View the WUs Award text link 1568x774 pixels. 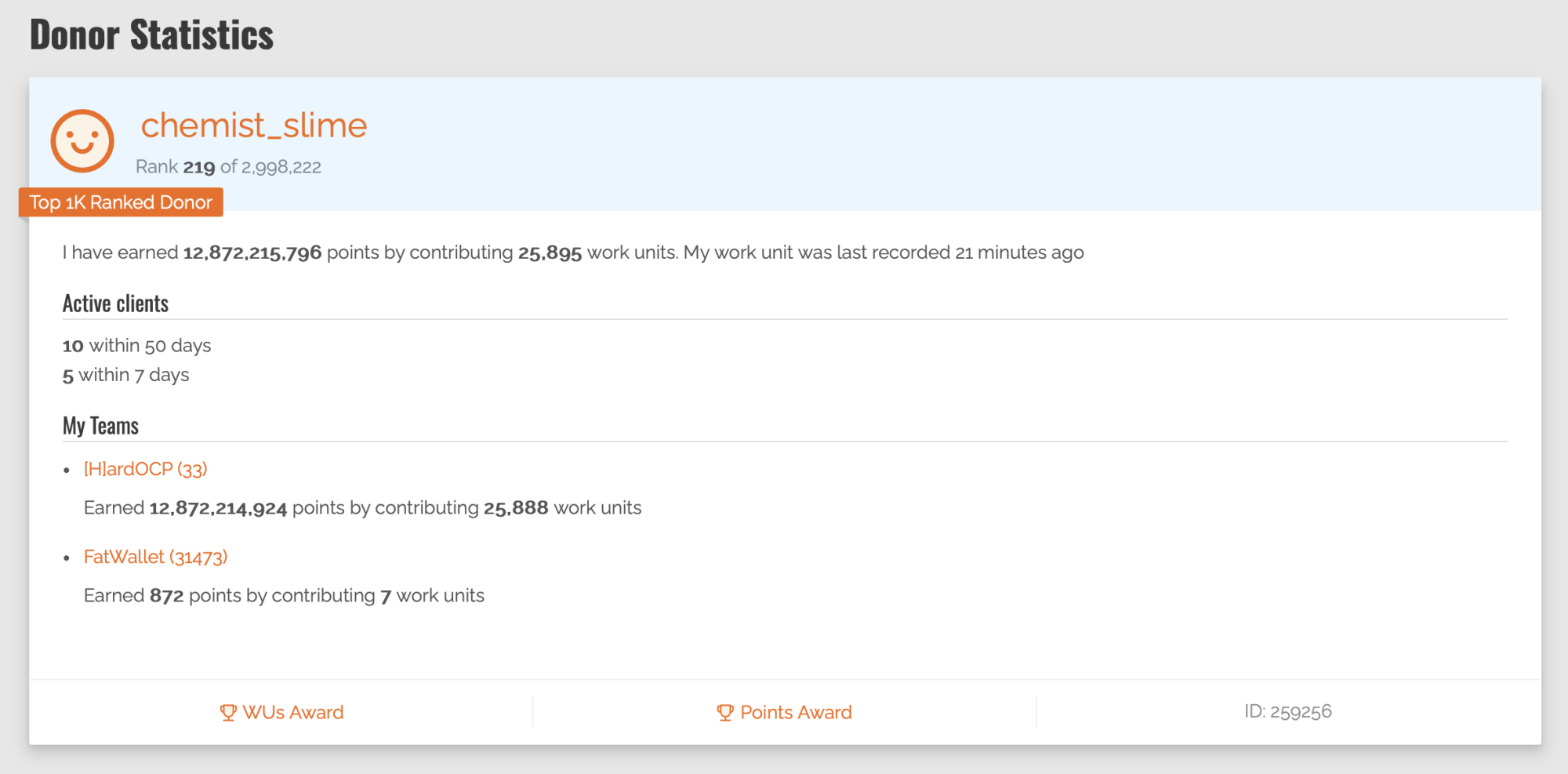tap(292, 712)
